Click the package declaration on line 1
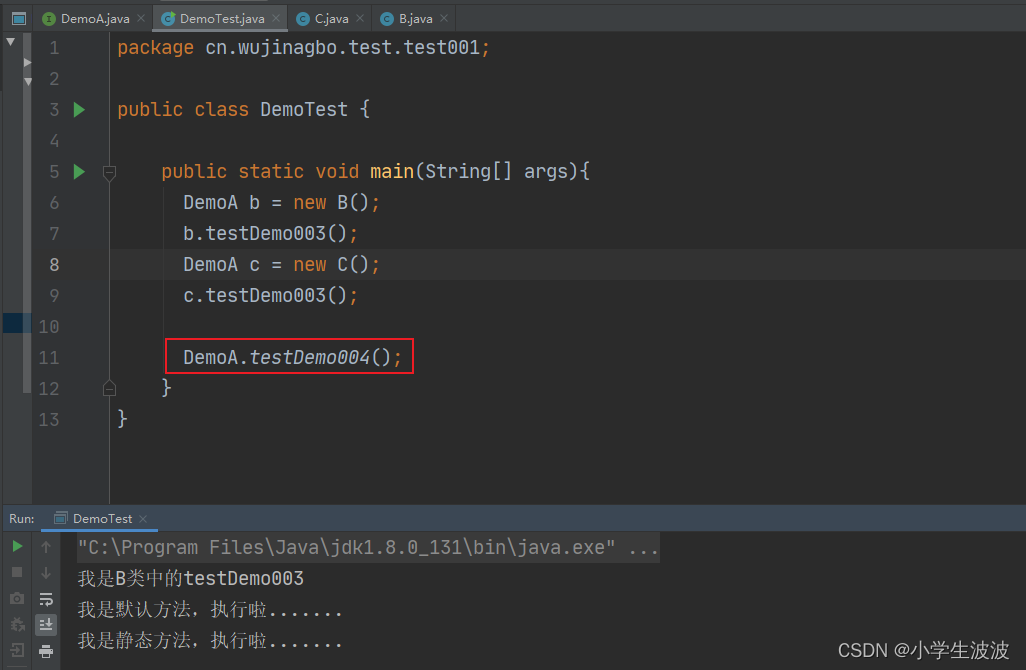 [303, 48]
